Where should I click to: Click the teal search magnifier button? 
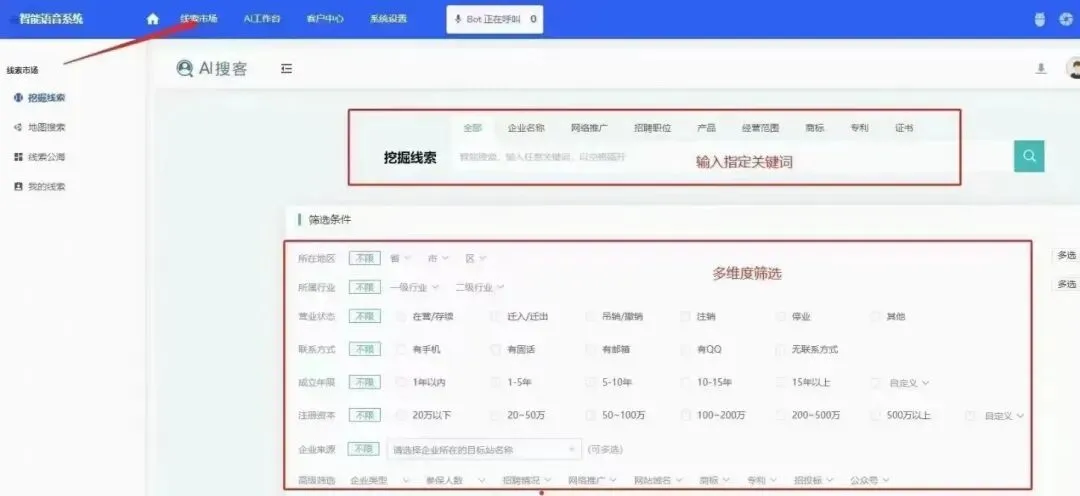(x=1029, y=156)
